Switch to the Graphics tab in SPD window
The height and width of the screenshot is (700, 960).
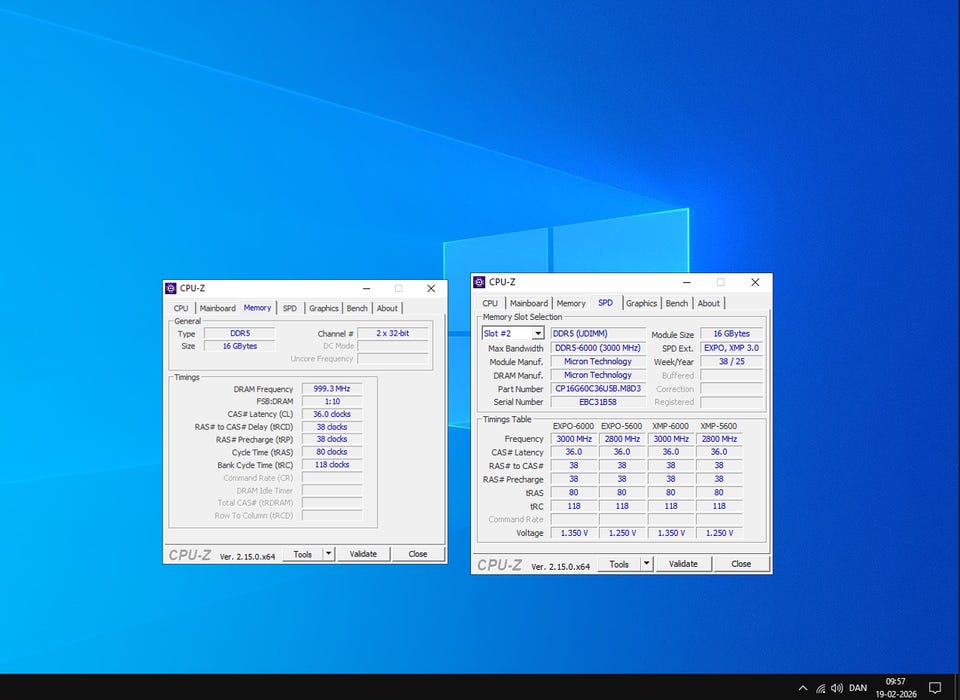[641, 303]
